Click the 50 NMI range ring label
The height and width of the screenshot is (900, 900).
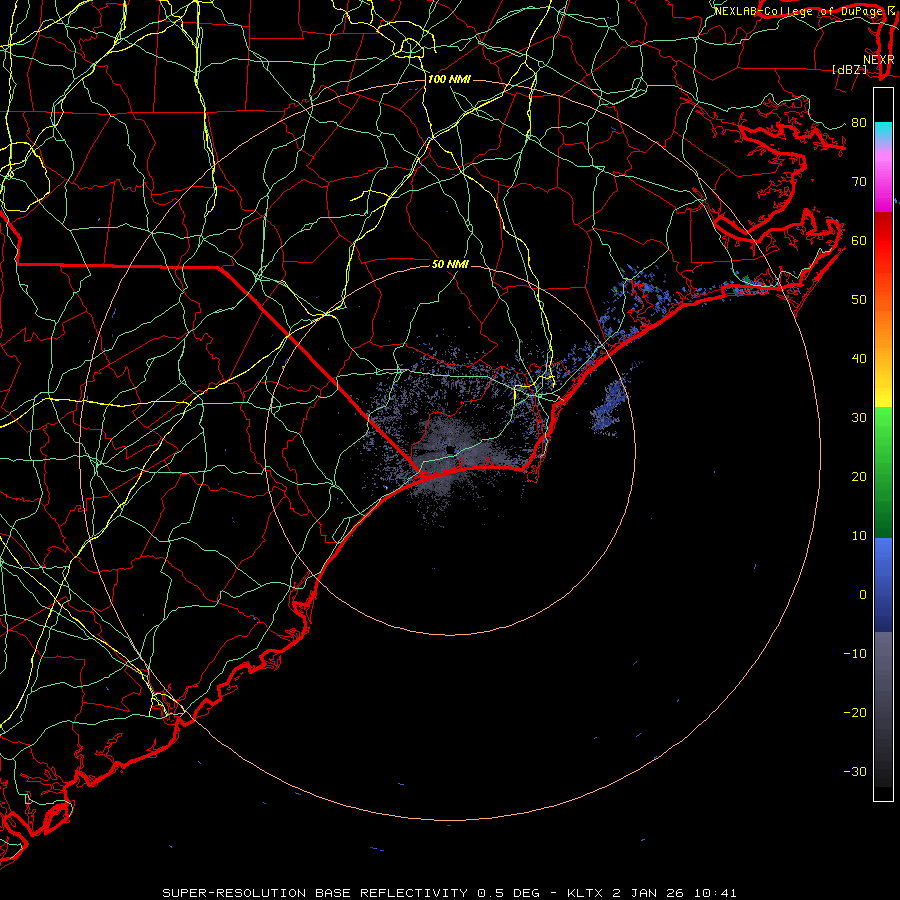pos(451,264)
